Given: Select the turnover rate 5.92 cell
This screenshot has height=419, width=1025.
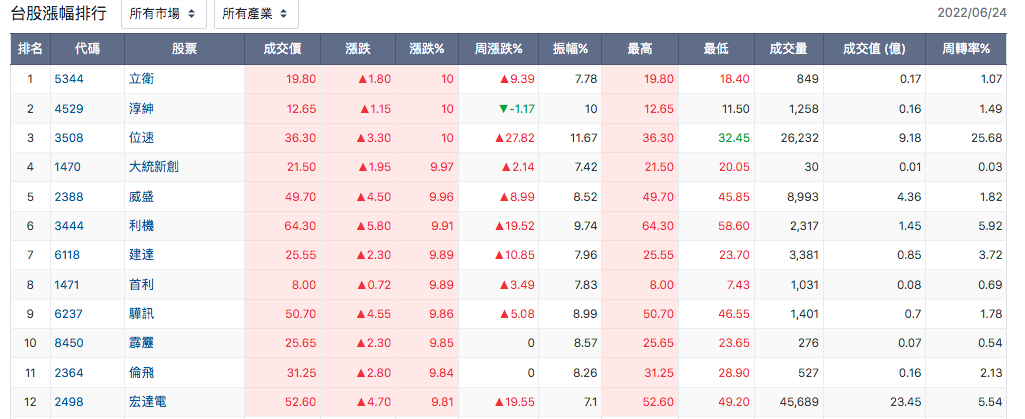Looking at the screenshot, I should point(966,226).
